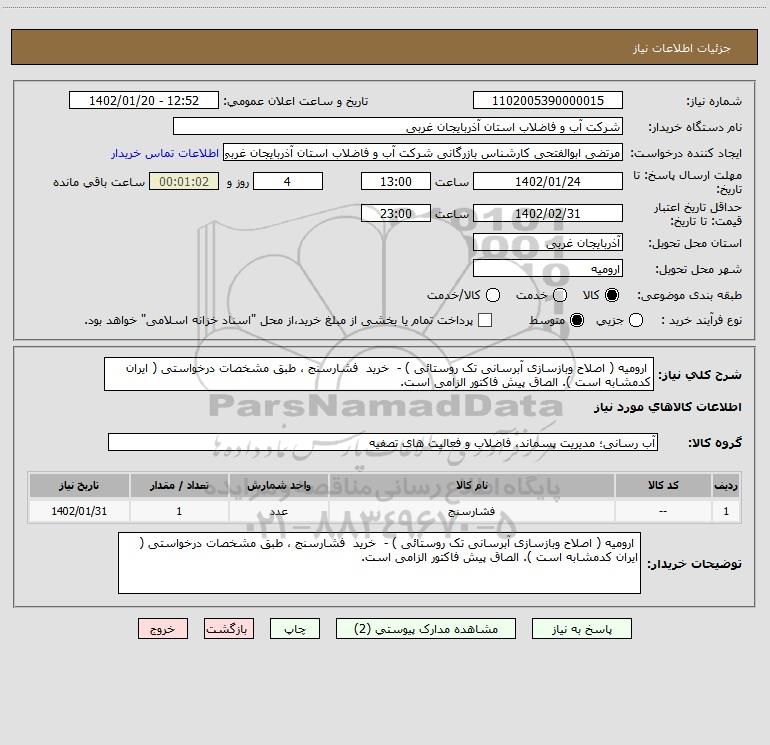
Task: Toggle the اسناد خزانه اسلامی payment checkbox
Action: click(x=485, y=320)
